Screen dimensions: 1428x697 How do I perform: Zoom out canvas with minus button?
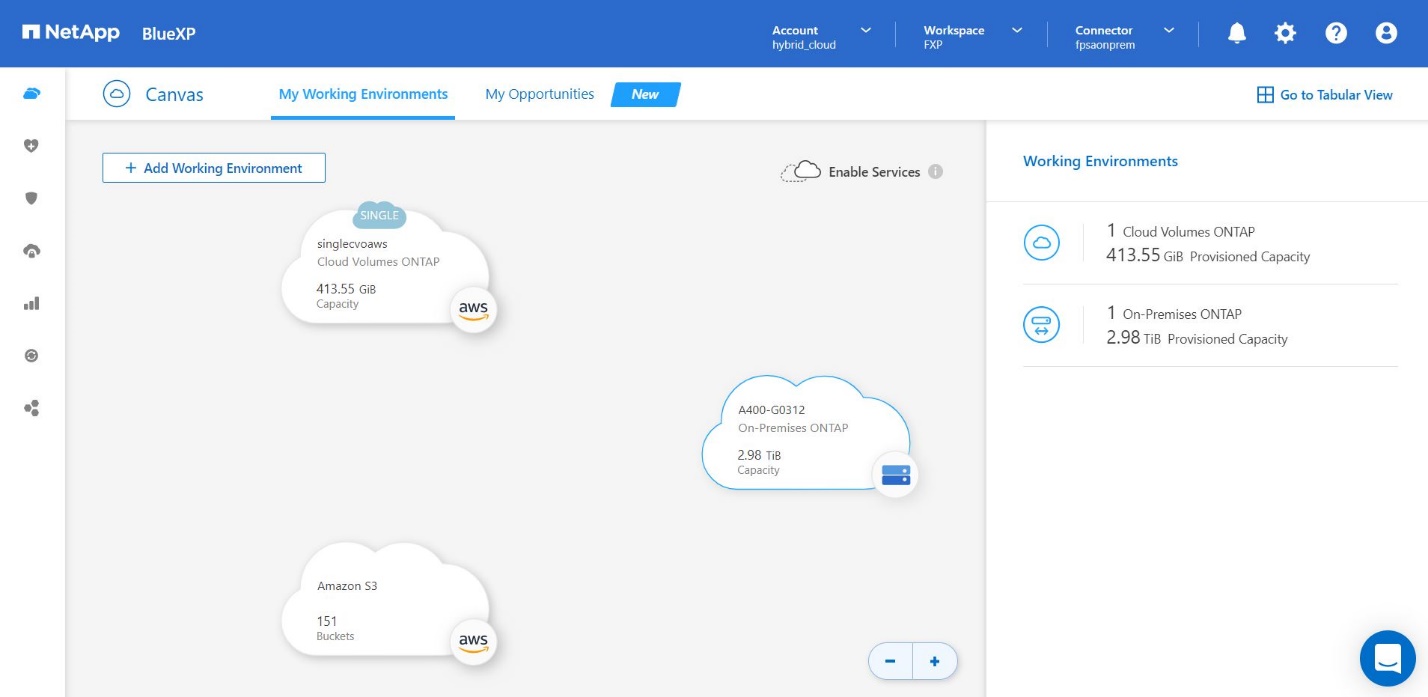[890, 661]
